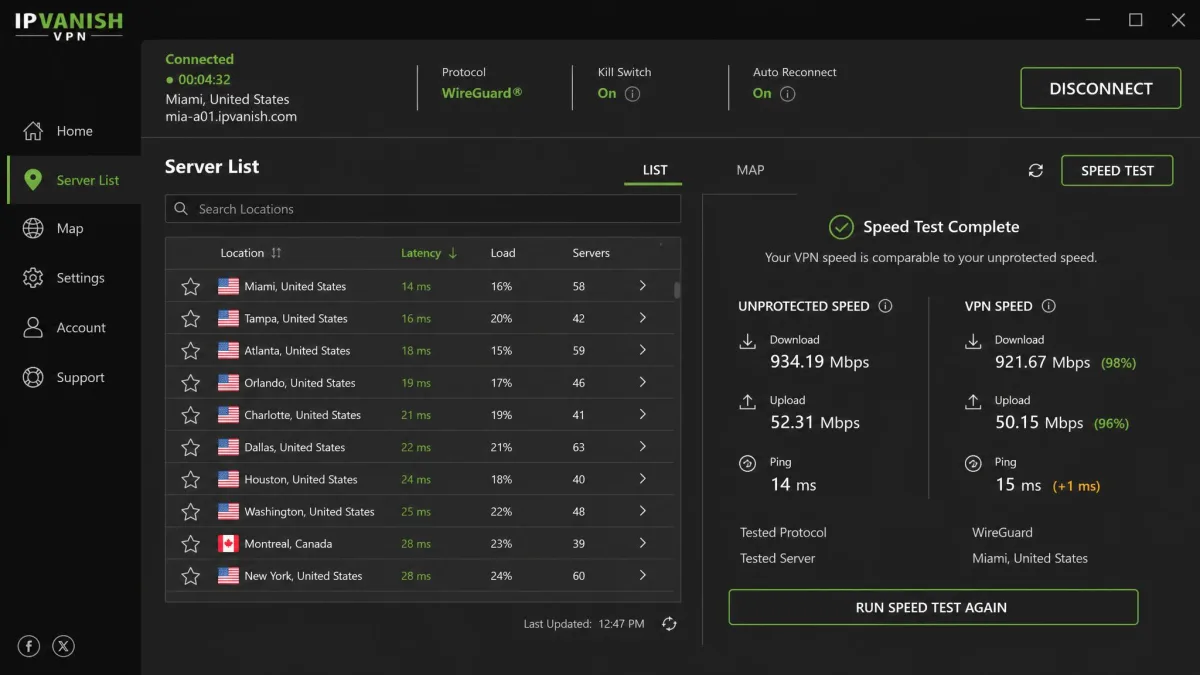
Task: Click the IPVanish VPN logo
Action: (69, 25)
